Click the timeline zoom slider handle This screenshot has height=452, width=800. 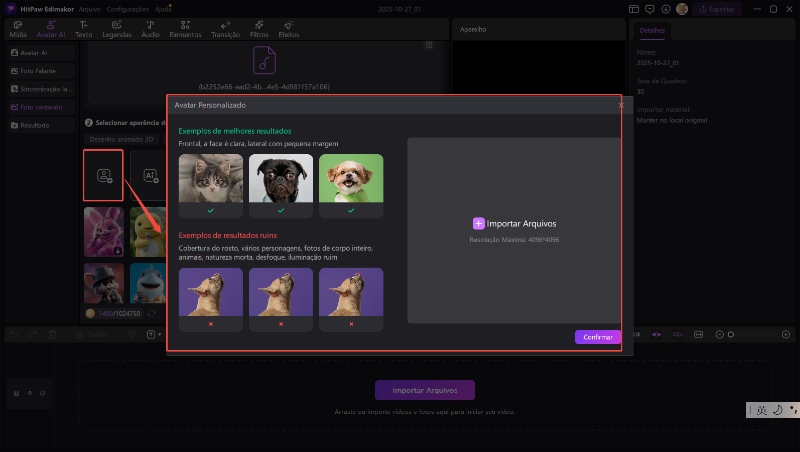point(731,334)
